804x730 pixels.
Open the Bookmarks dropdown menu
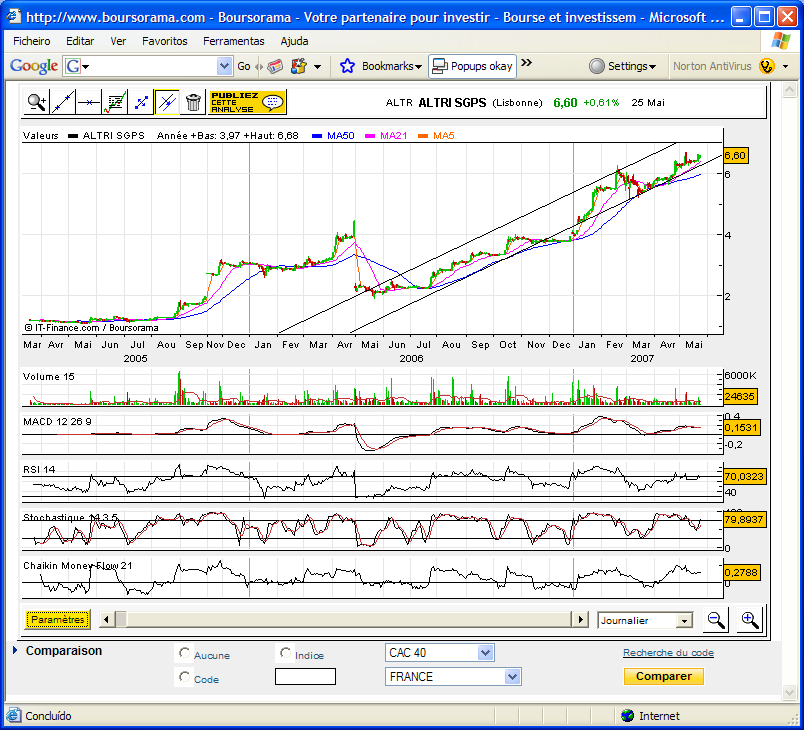pyautogui.click(x=392, y=66)
